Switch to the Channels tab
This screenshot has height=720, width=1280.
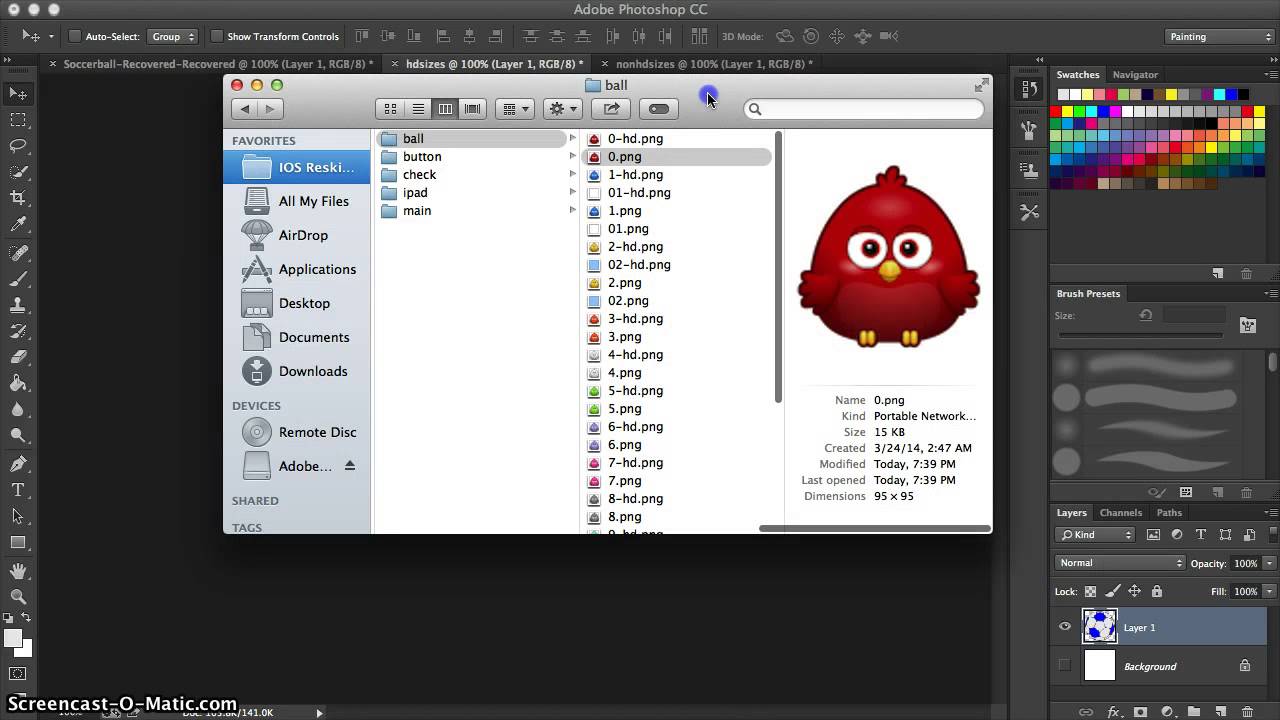click(x=1121, y=513)
